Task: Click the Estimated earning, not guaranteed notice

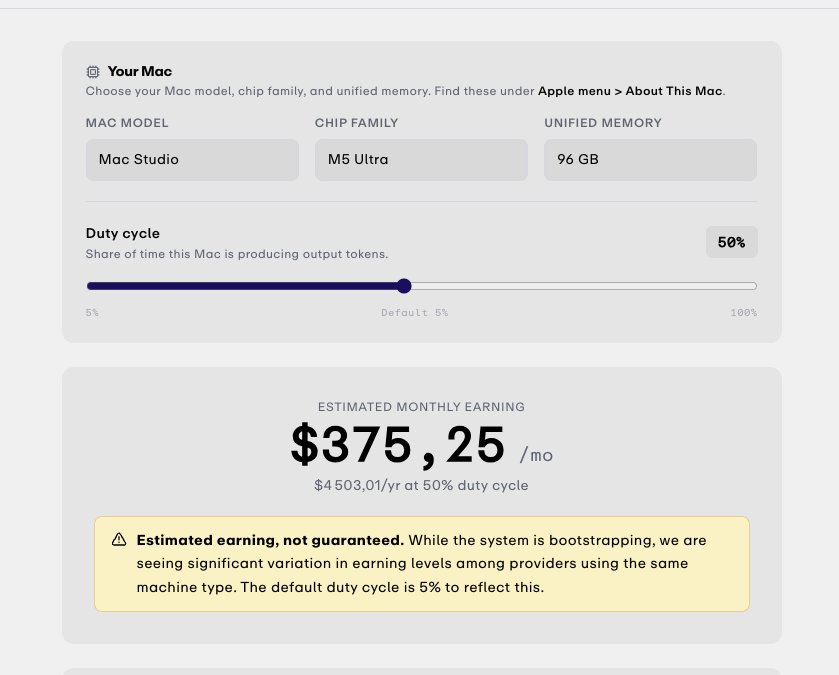Action: (x=422, y=564)
